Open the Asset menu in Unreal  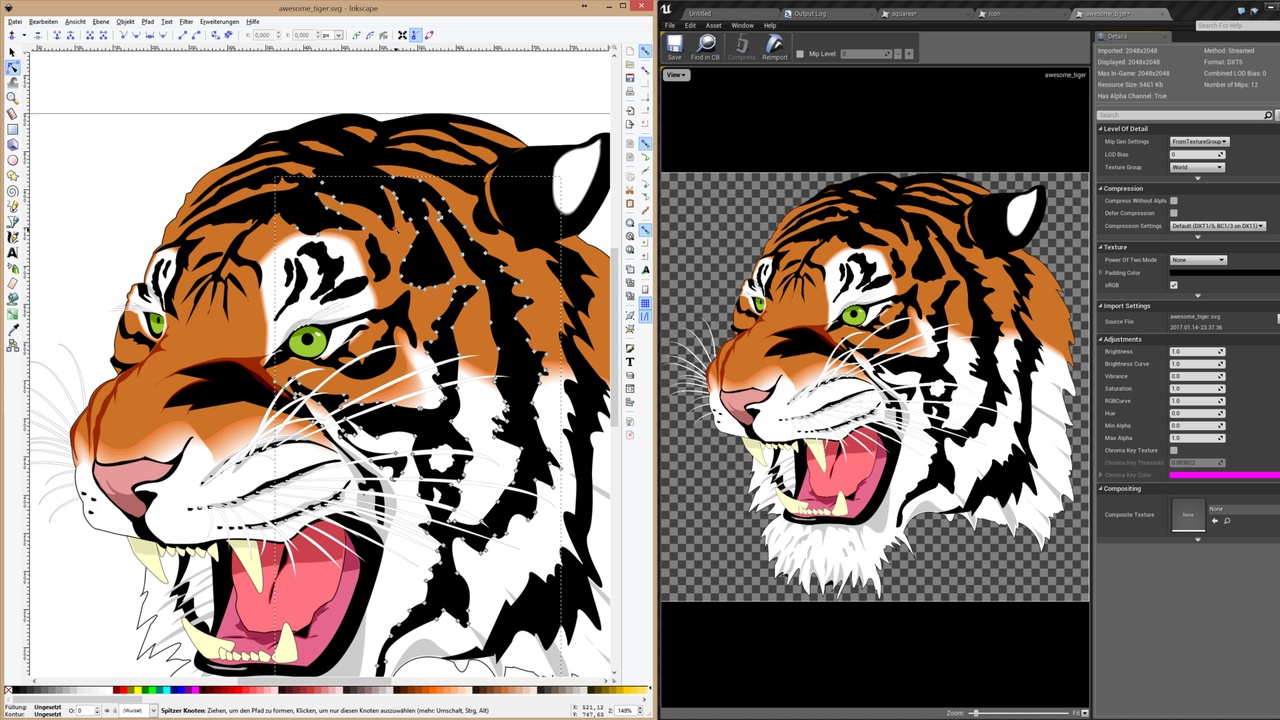coord(714,25)
